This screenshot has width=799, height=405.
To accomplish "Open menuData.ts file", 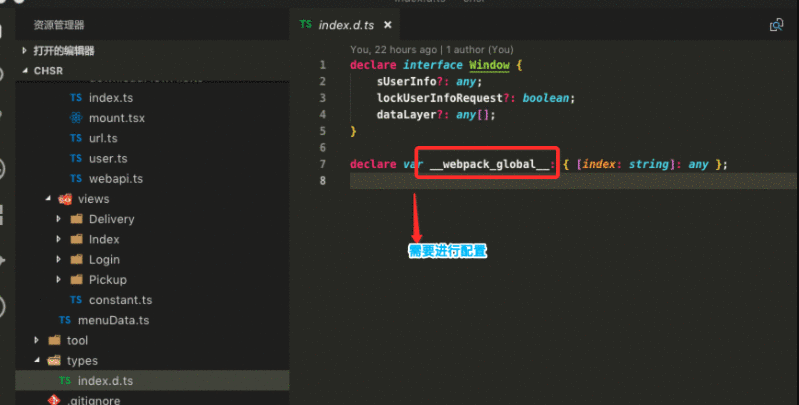I will pos(113,320).
